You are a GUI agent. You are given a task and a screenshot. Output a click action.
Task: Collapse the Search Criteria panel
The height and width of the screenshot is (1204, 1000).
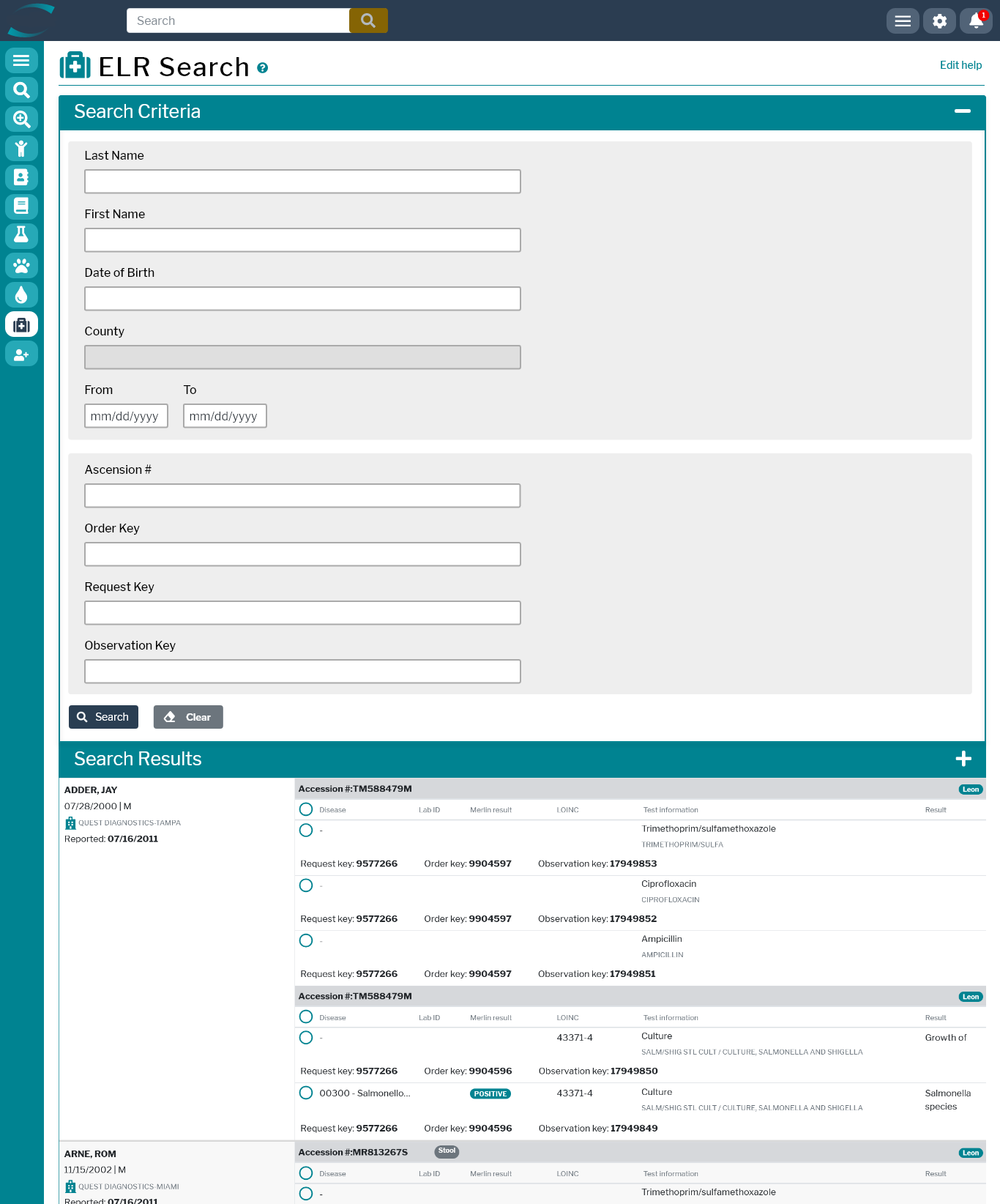pos(963,111)
